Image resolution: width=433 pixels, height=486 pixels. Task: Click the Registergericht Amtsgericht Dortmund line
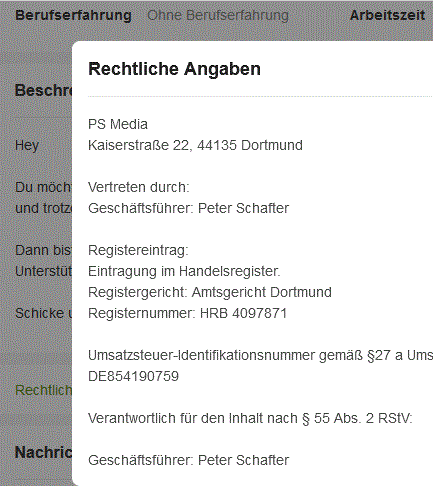click(x=210, y=292)
